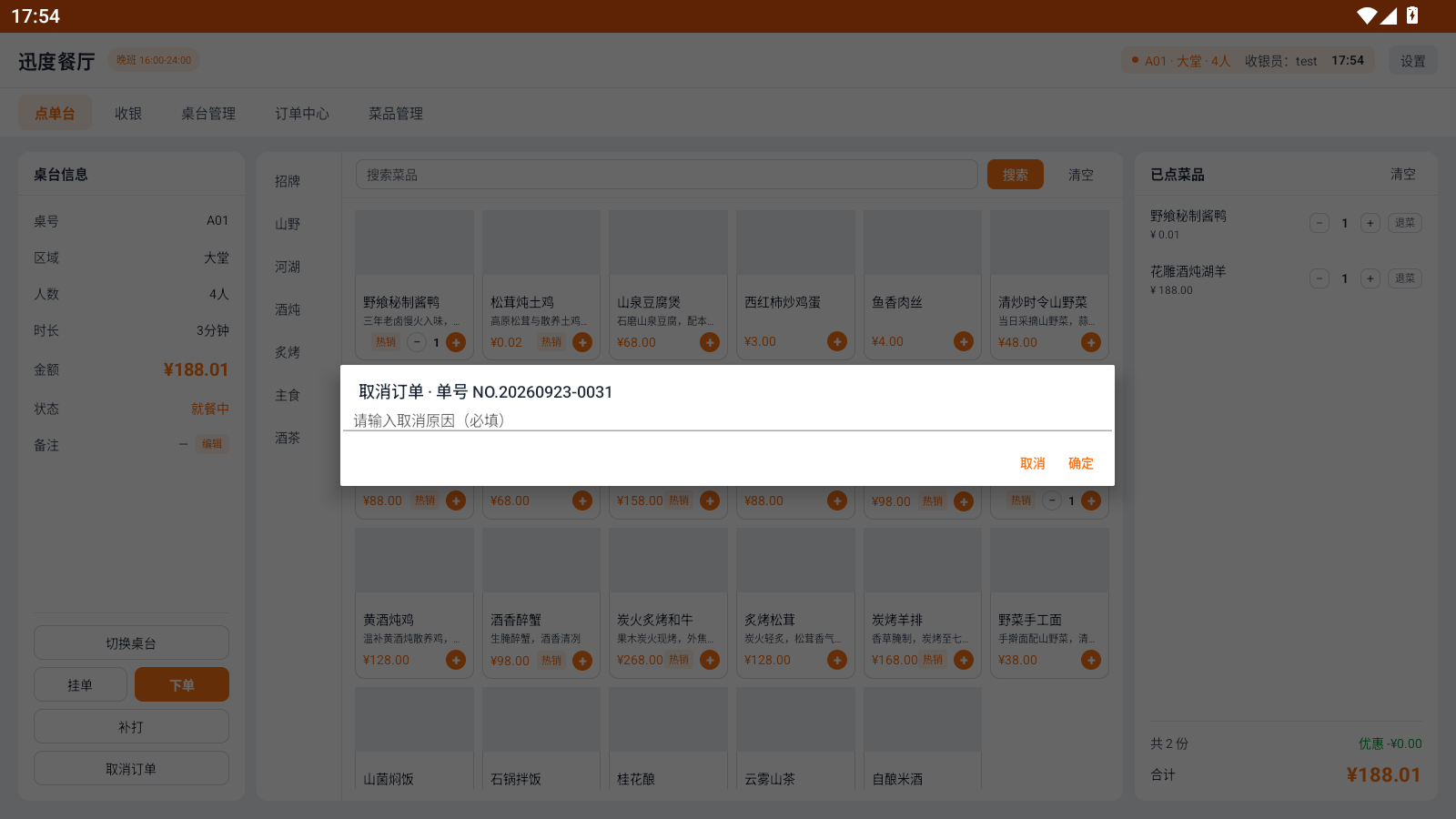Increase 野飨秘制酱鸭 quantity on the menu card
The image size is (1456, 819).
point(456,342)
